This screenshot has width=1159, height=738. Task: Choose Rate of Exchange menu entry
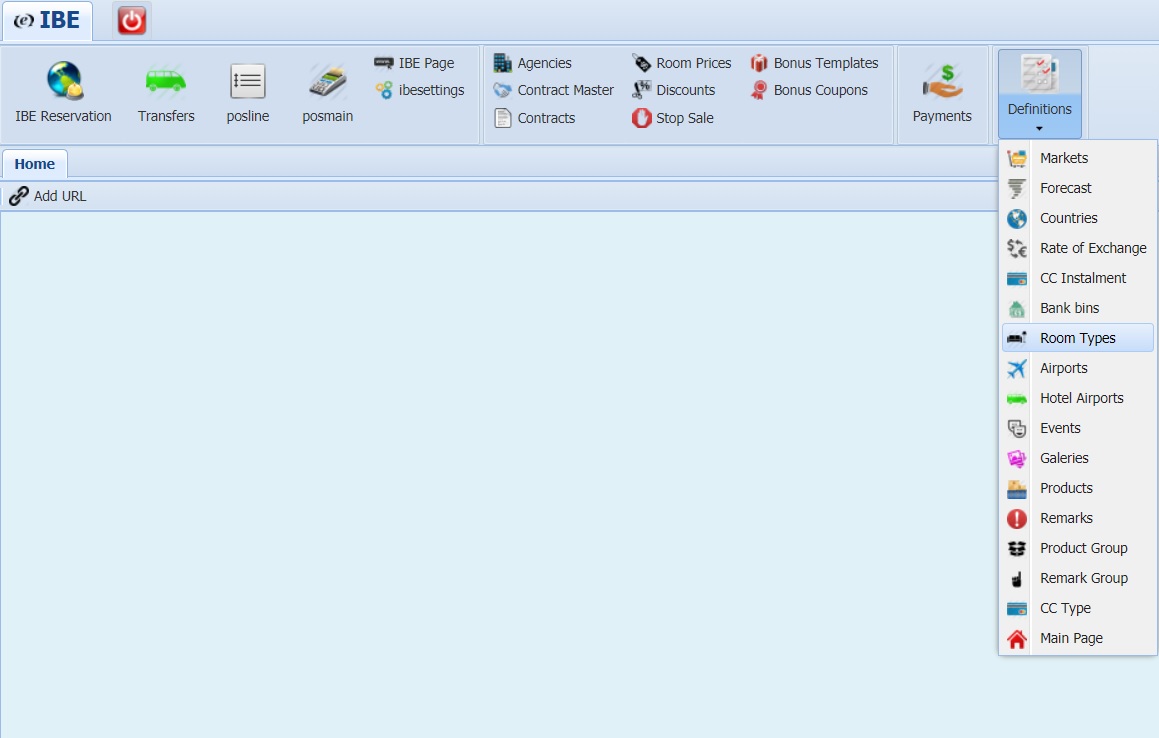tap(1078, 248)
